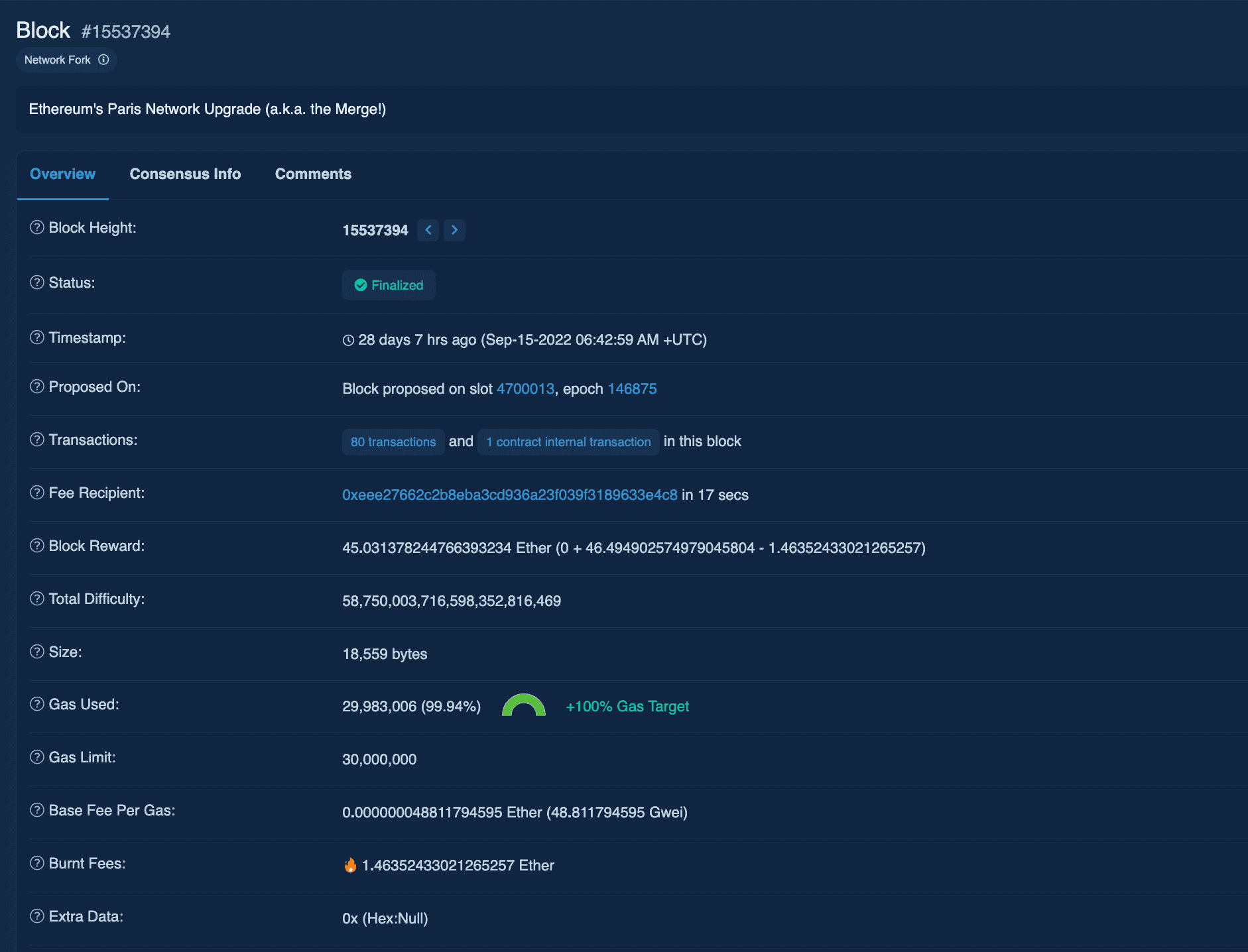The height and width of the screenshot is (952, 1248).
Task: Open the Comments tab
Action: [x=313, y=174]
